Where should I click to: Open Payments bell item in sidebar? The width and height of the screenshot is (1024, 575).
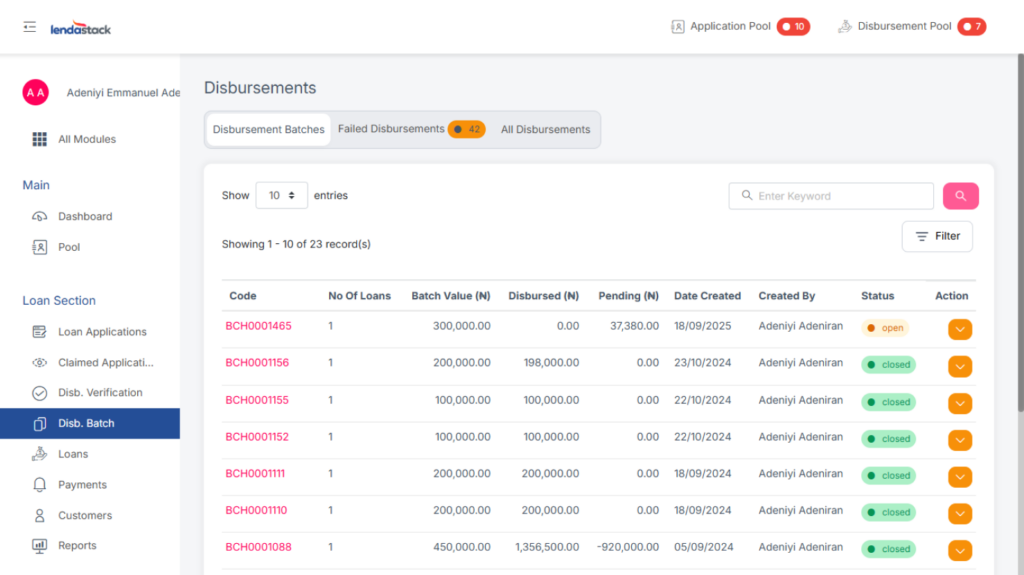pos(81,485)
